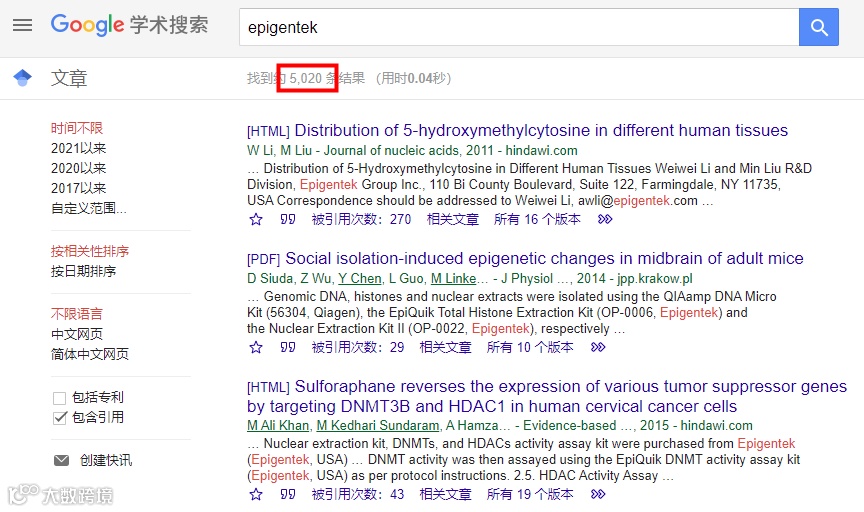Open author Y Chen profile
The image size is (864, 512).
point(360,279)
